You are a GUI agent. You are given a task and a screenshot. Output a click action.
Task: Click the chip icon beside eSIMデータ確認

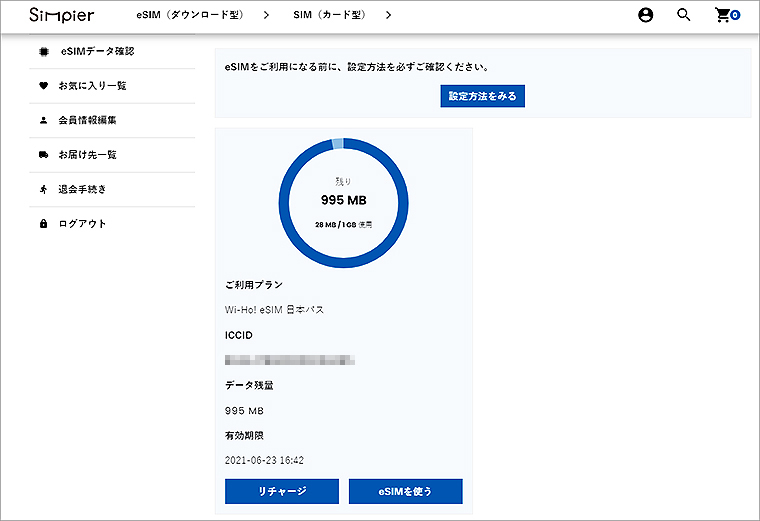[x=43, y=51]
